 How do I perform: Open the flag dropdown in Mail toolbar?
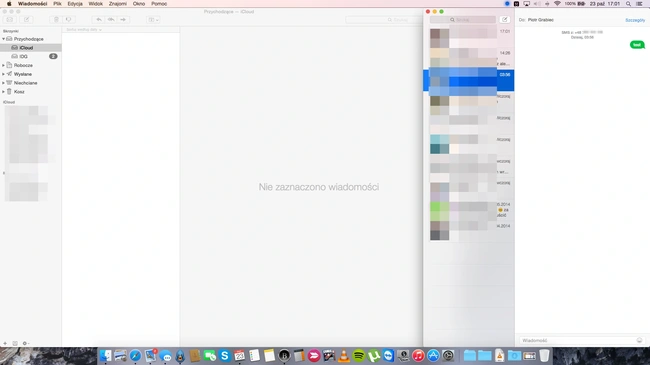pos(153,19)
